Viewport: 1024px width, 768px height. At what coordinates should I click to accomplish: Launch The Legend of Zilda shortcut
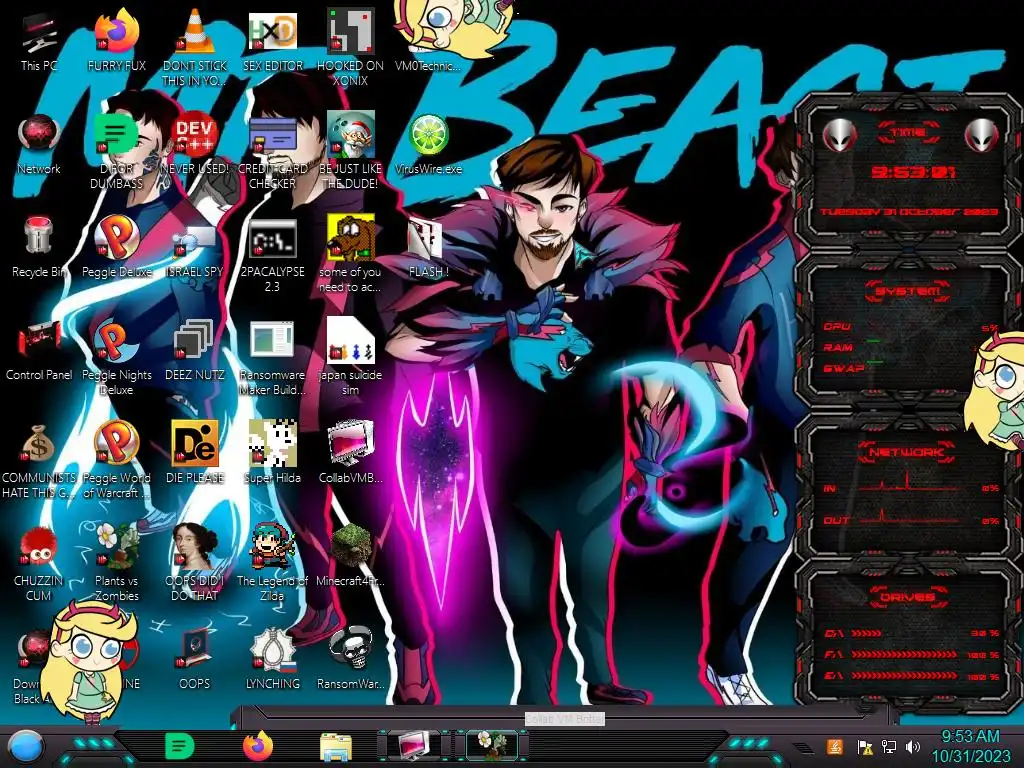coord(272,563)
